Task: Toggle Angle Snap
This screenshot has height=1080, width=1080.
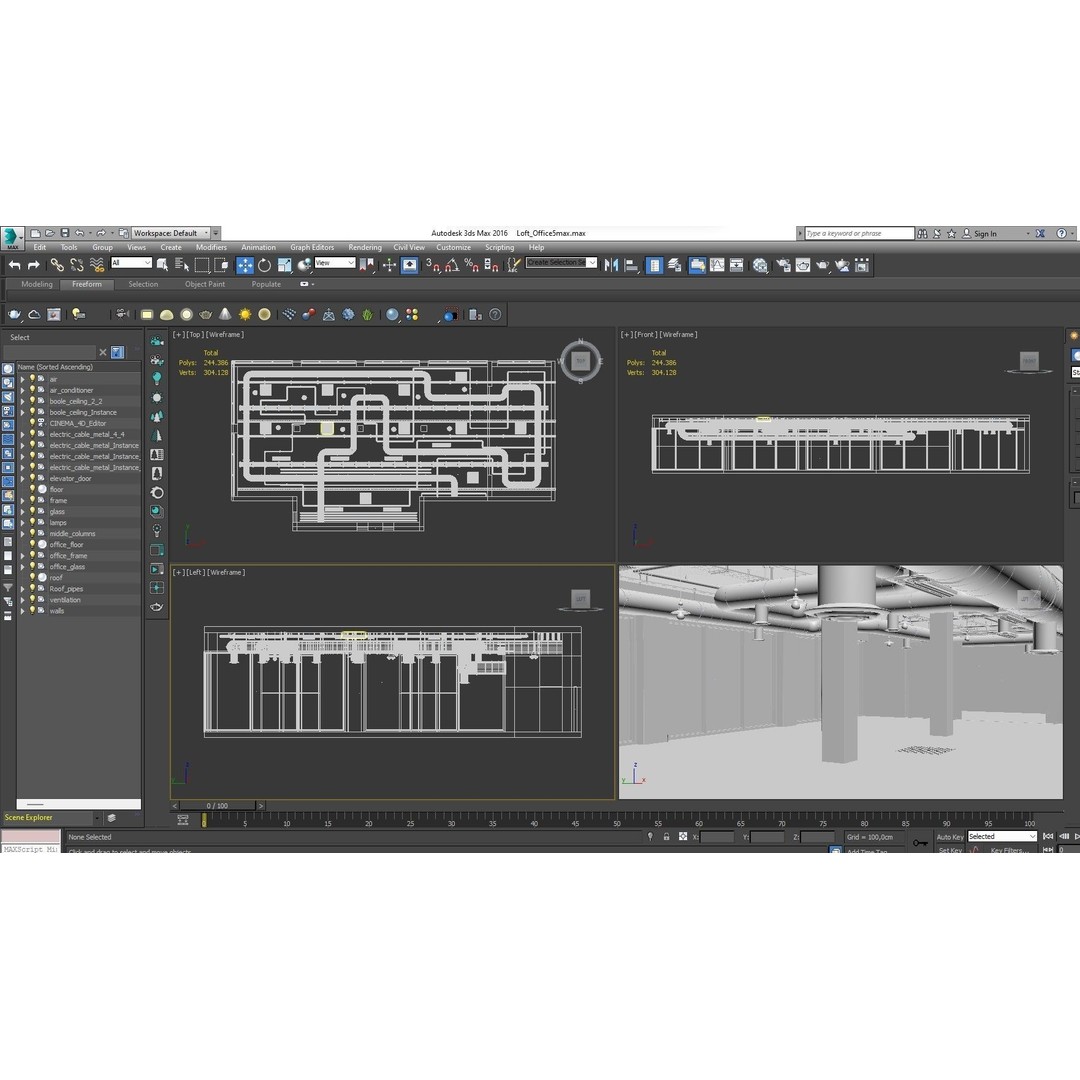Action: (452, 265)
